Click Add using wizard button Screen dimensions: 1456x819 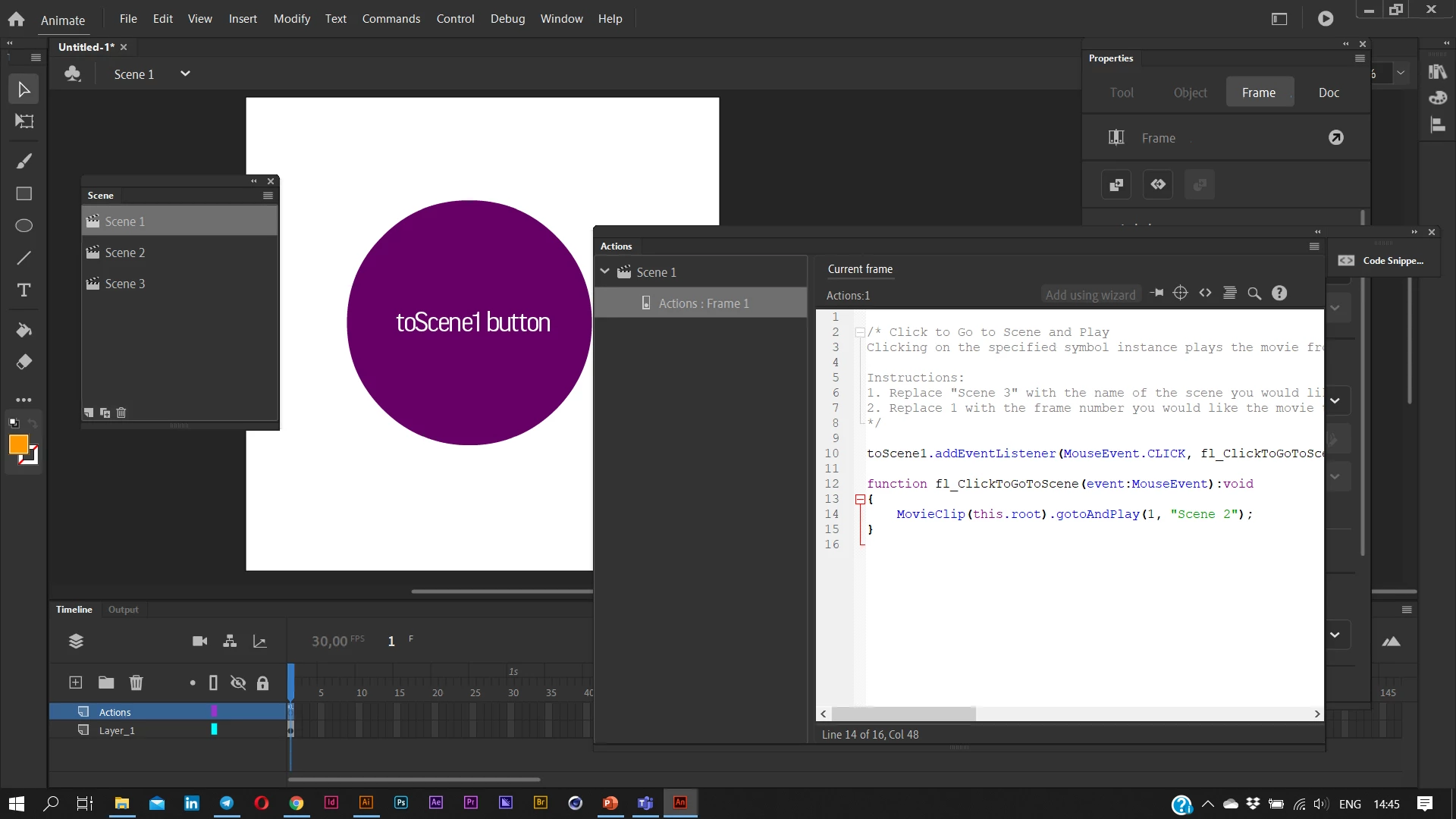(x=1090, y=295)
